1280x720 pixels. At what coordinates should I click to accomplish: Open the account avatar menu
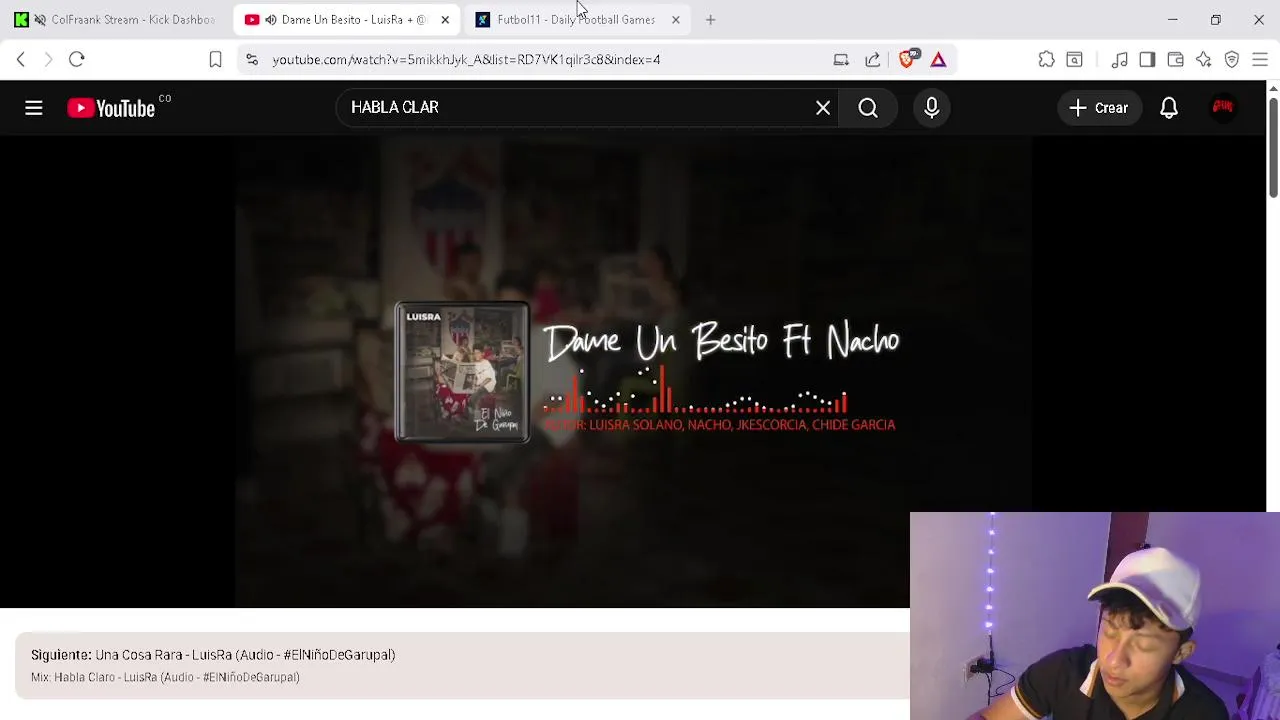click(x=1223, y=108)
